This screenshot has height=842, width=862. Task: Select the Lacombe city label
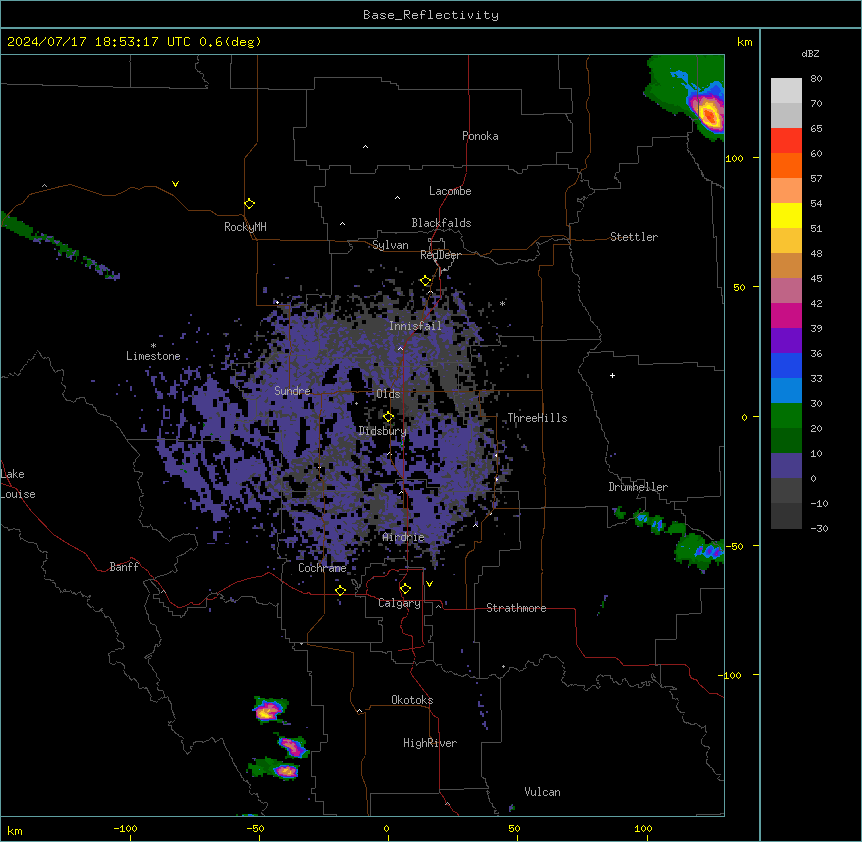point(450,191)
